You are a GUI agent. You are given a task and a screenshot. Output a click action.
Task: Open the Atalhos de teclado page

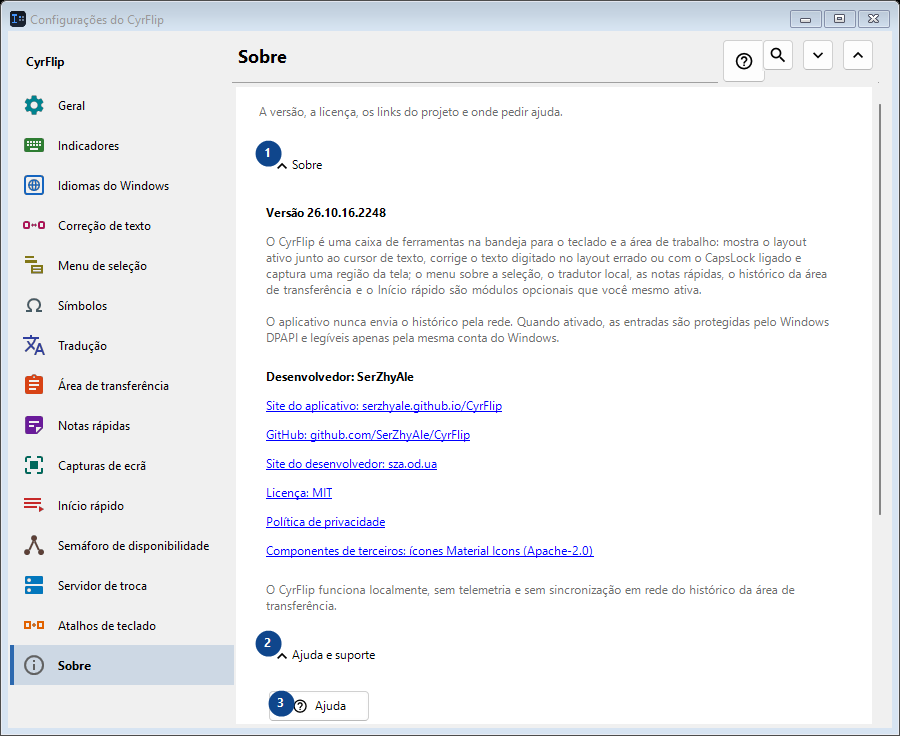(x=122, y=626)
